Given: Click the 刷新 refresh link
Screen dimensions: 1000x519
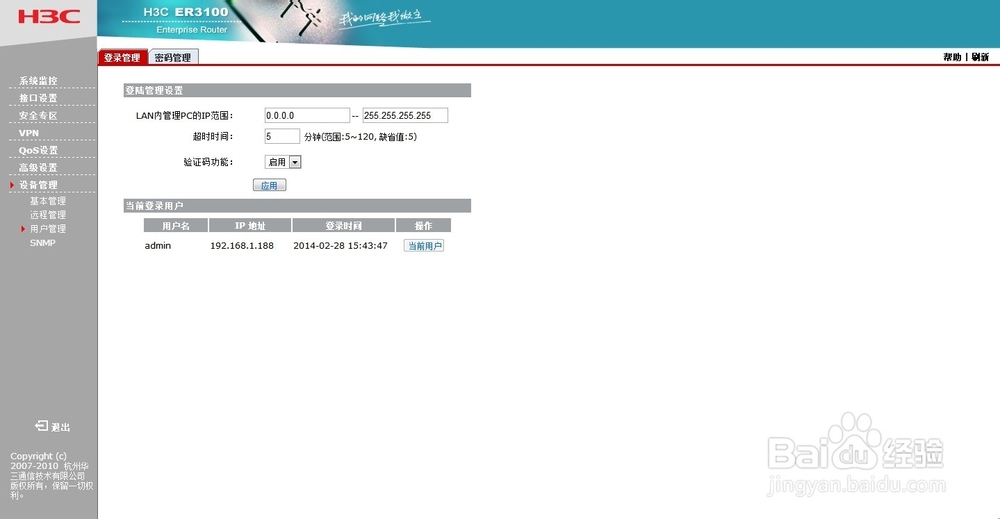Looking at the screenshot, I should tap(980, 57).
